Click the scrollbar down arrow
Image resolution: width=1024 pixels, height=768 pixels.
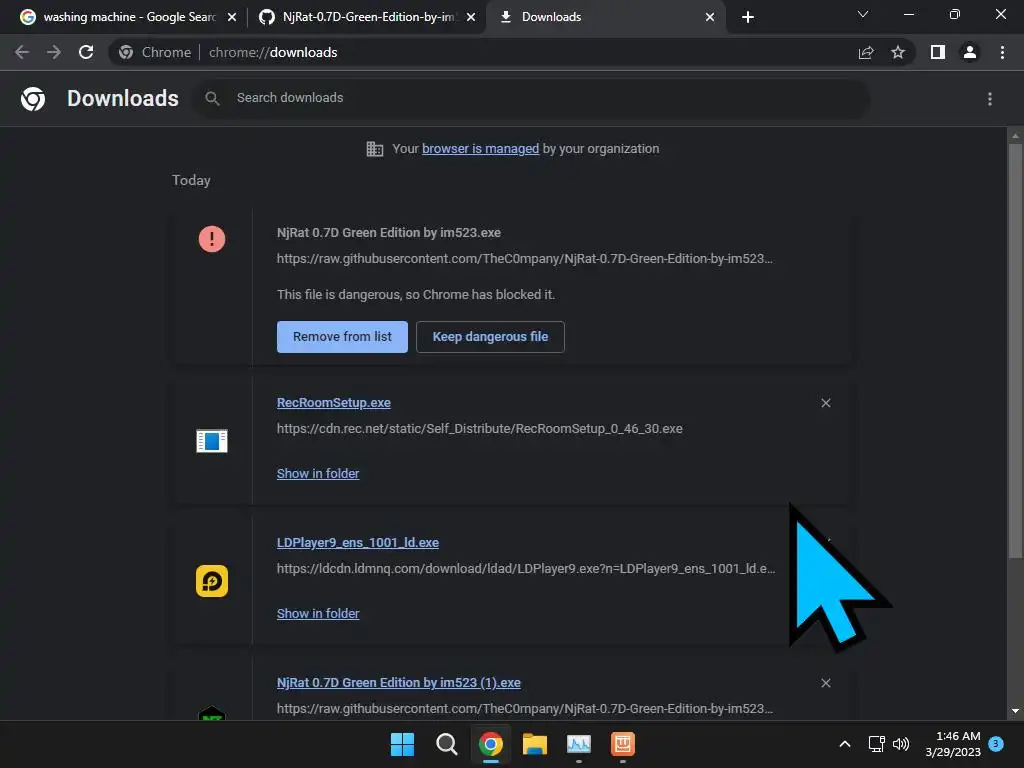[1015, 711]
